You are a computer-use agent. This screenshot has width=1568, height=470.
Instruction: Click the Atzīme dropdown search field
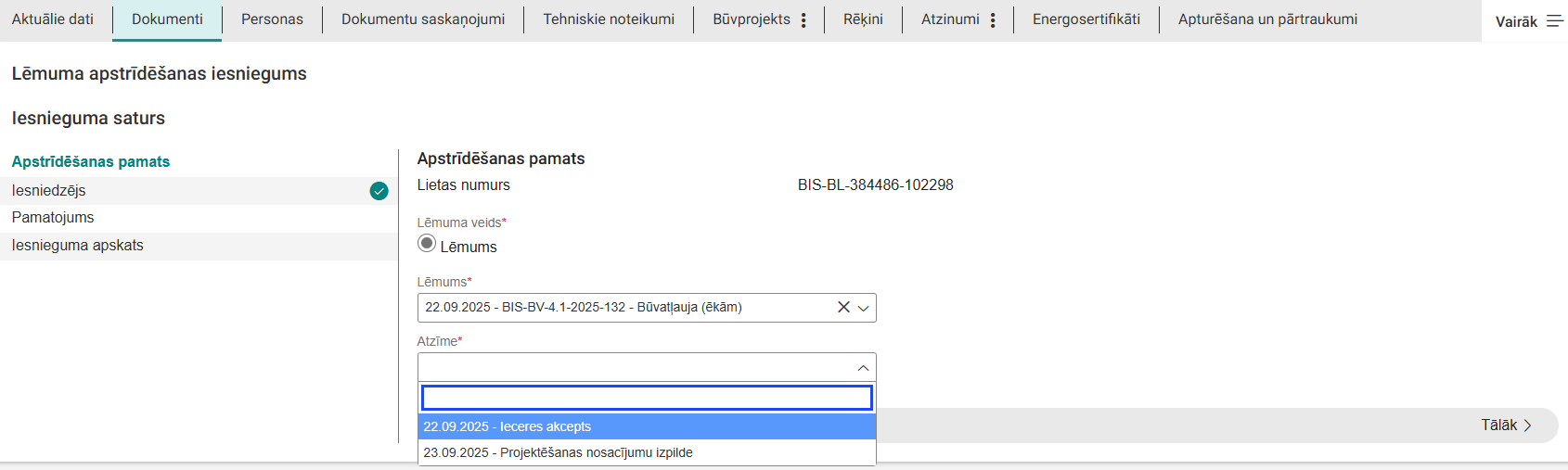[647, 398]
